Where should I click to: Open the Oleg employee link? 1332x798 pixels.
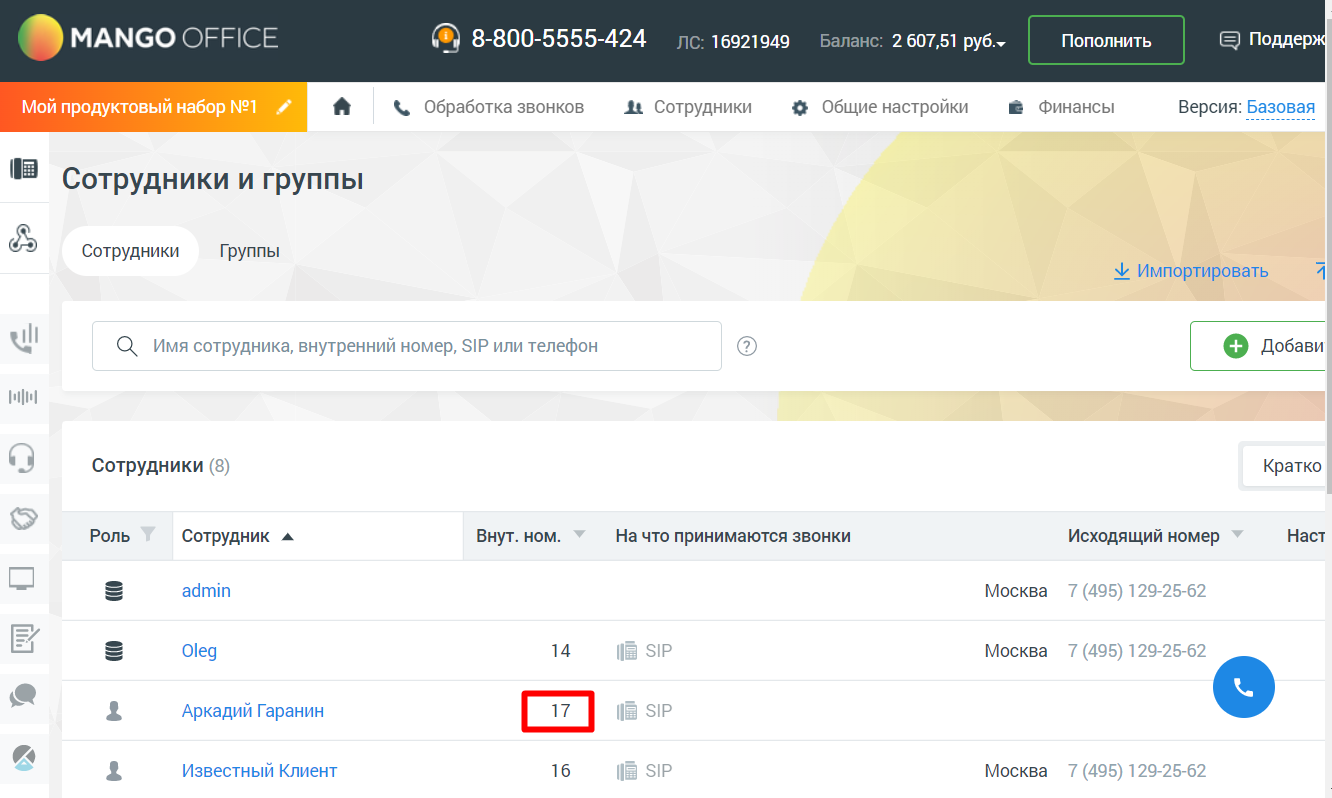point(199,651)
